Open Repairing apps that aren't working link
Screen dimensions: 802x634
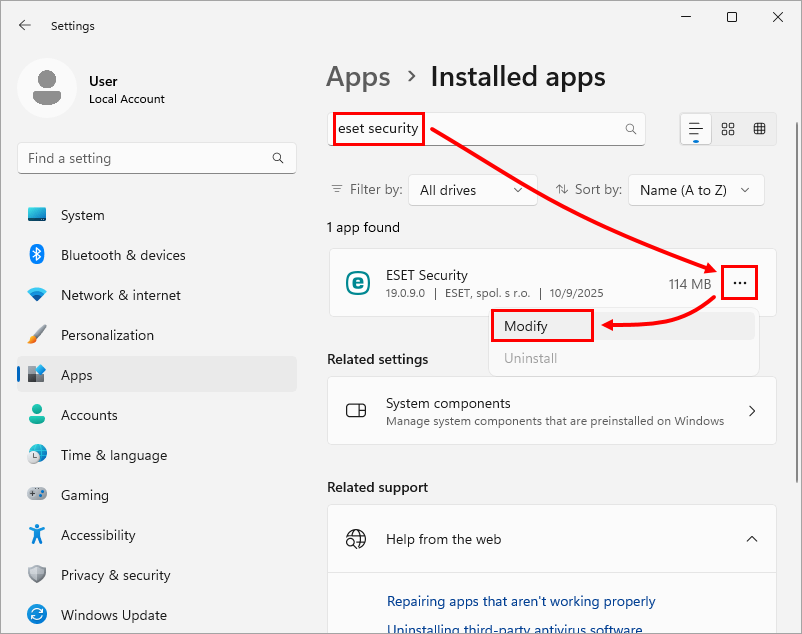(521, 601)
